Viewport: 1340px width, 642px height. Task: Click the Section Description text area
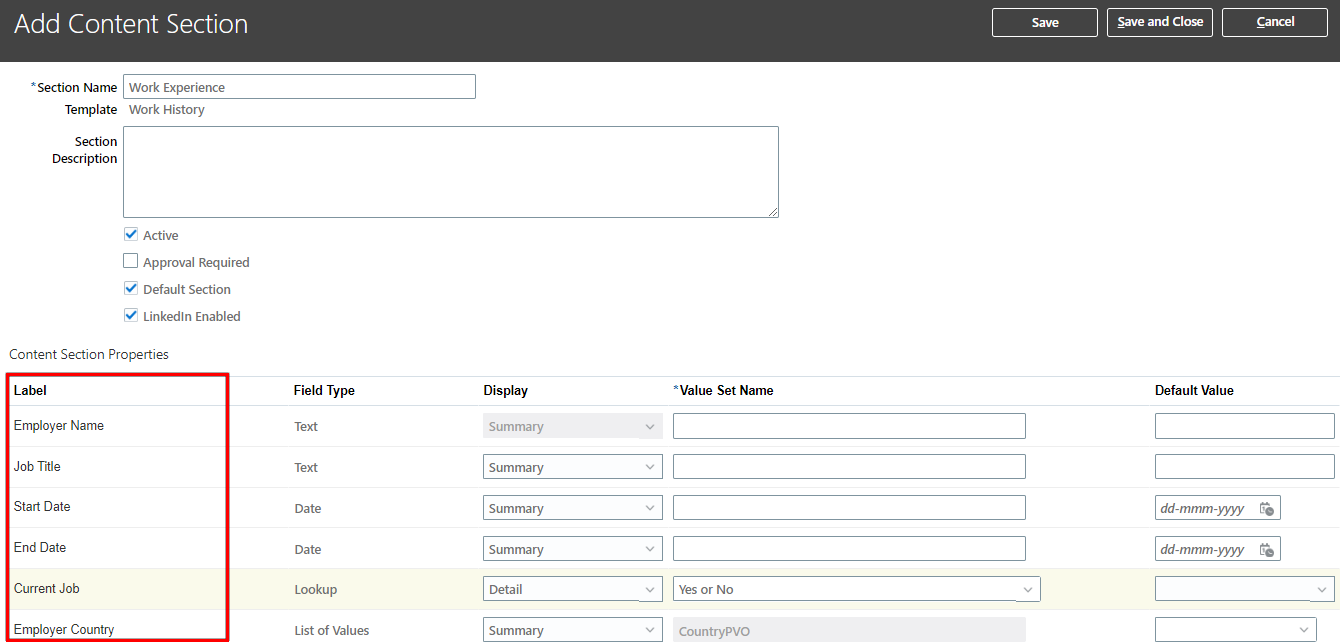[x=450, y=170]
